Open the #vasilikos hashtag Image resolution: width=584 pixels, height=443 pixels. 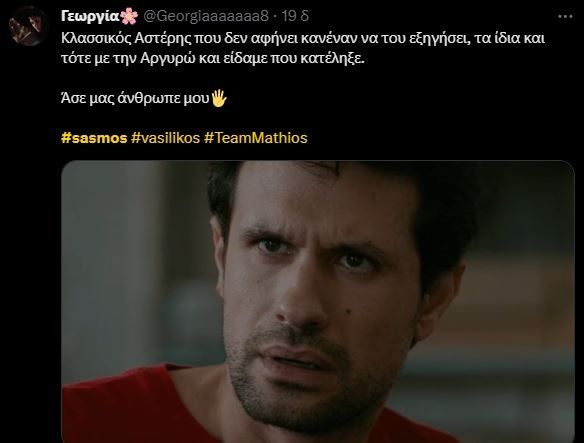pyautogui.click(x=165, y=138)
